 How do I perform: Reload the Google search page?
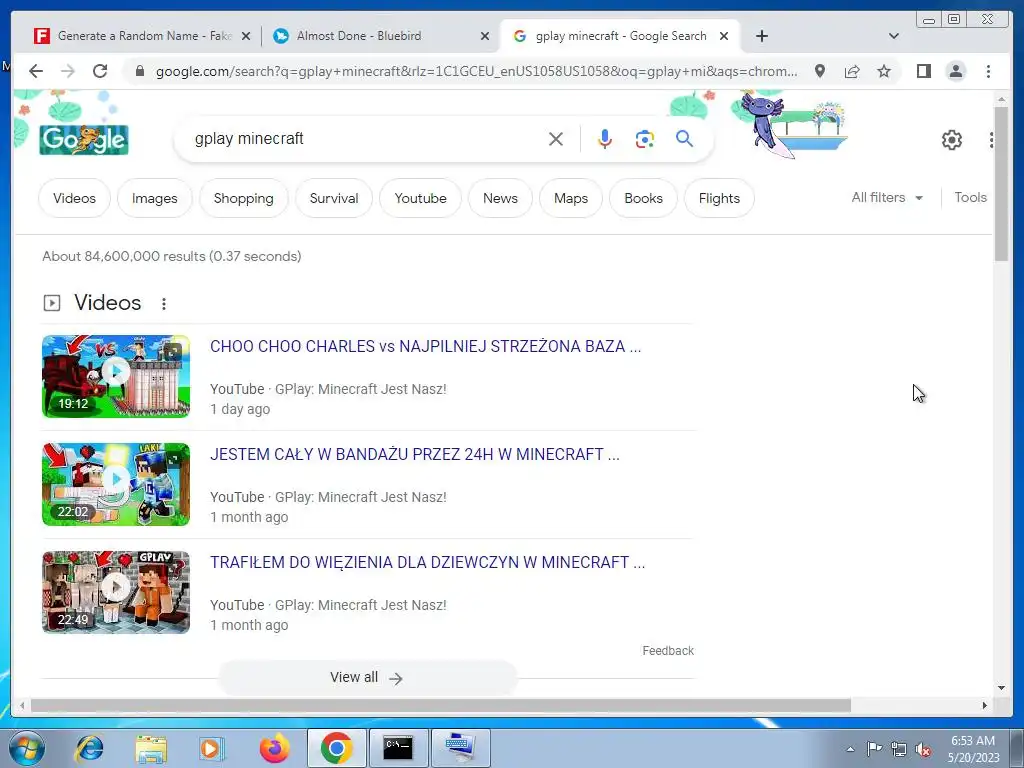(100, 71)
